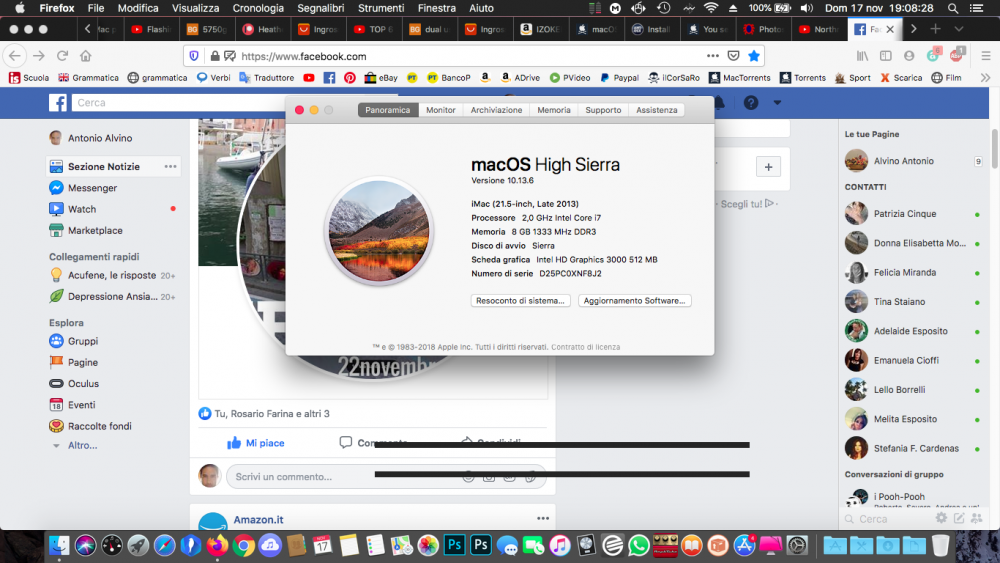Image resolution: width=1000 pixels, height=563 pixels.
Task: Click Pocket save icon in URL bar
Action: [x=733, y=56]
